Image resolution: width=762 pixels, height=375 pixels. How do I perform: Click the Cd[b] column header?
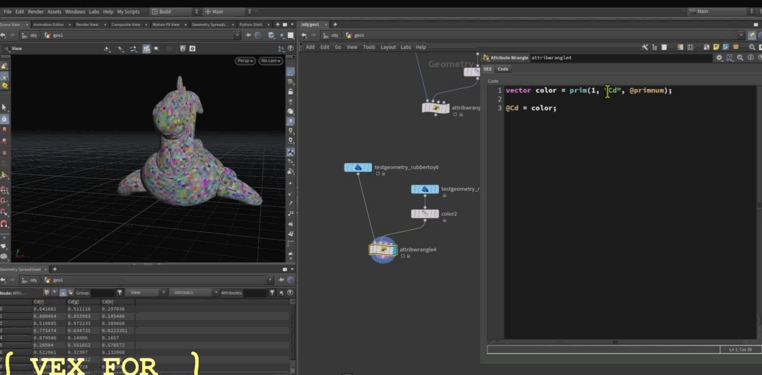pos(118,302)
